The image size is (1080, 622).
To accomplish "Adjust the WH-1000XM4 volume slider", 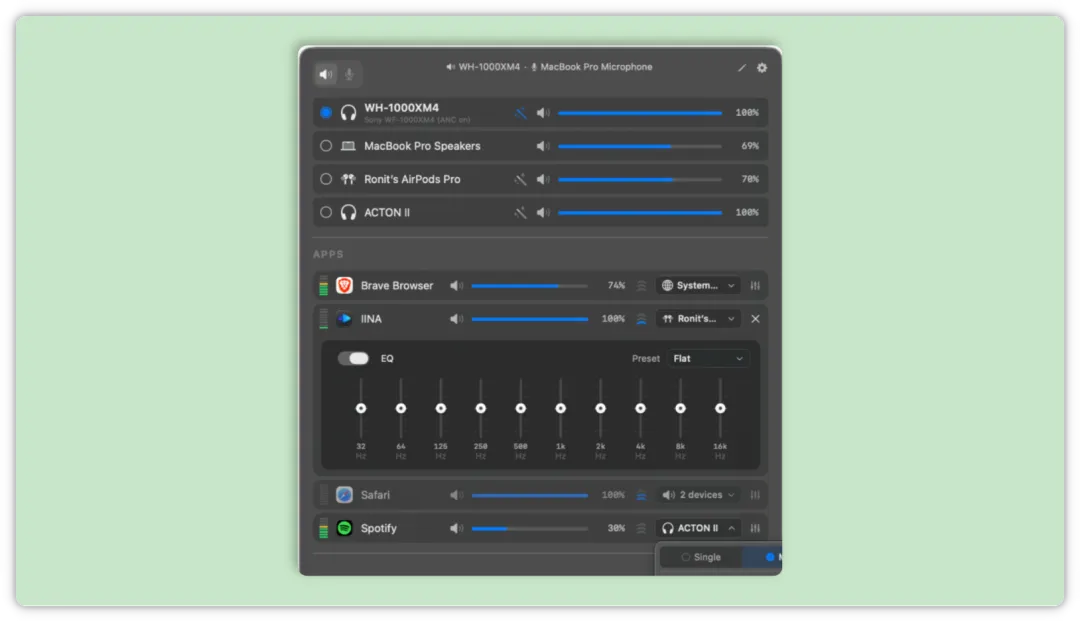I will (640, 112).
